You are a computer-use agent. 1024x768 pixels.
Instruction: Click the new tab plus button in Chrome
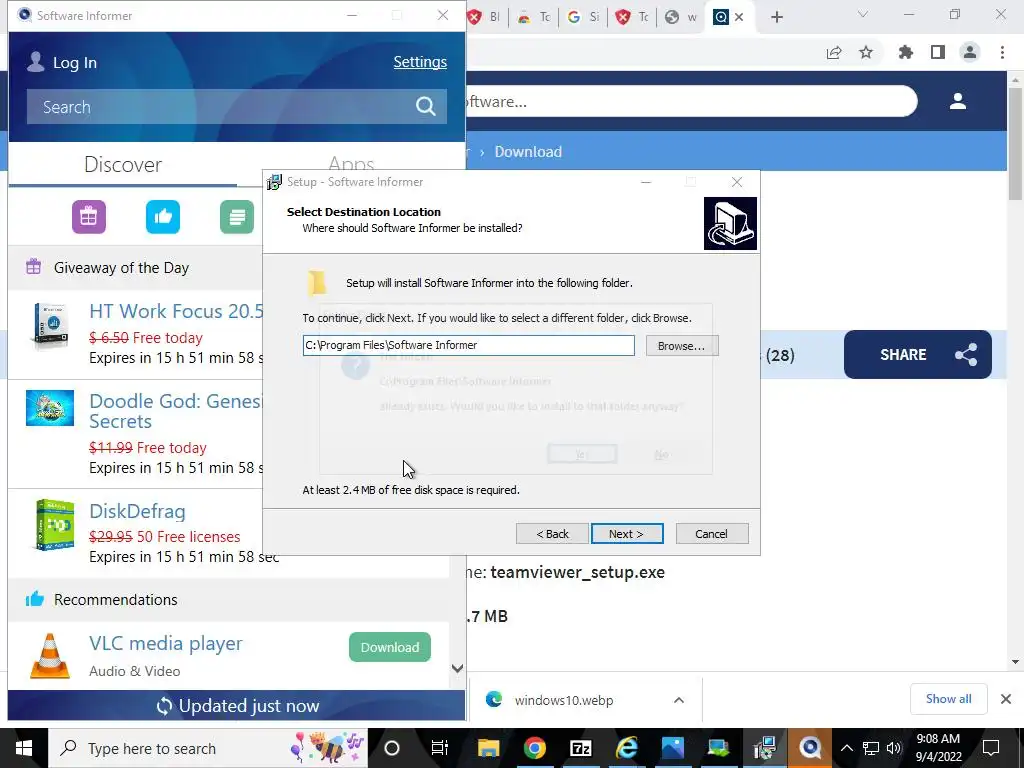[776, 17]
